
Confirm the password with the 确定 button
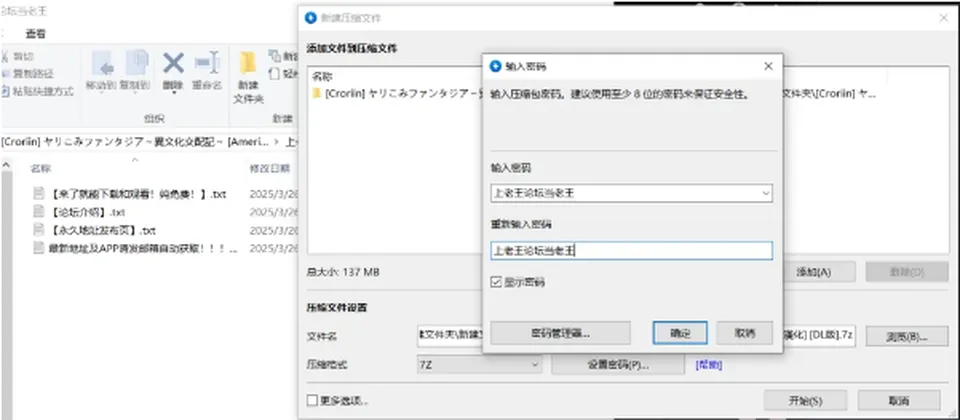[x=680, y=333]
